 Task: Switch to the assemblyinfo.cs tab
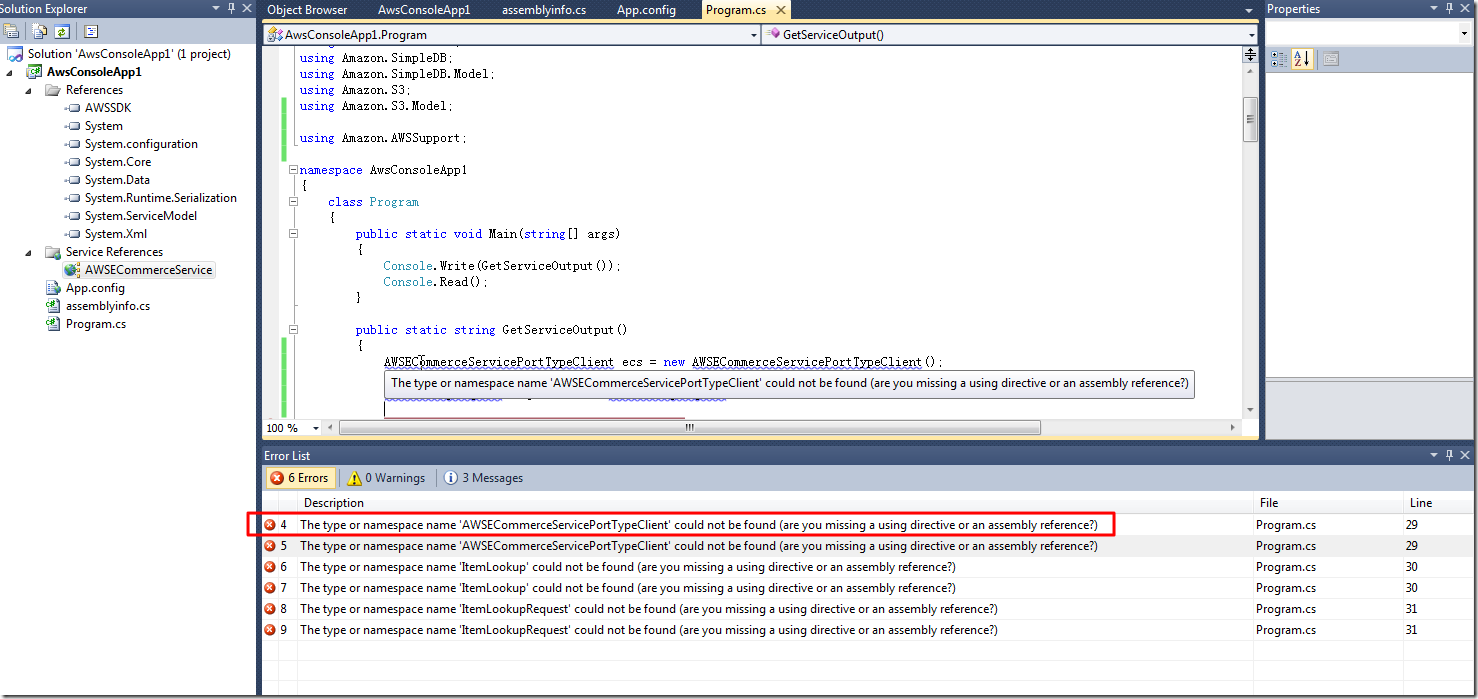point(544,10)
